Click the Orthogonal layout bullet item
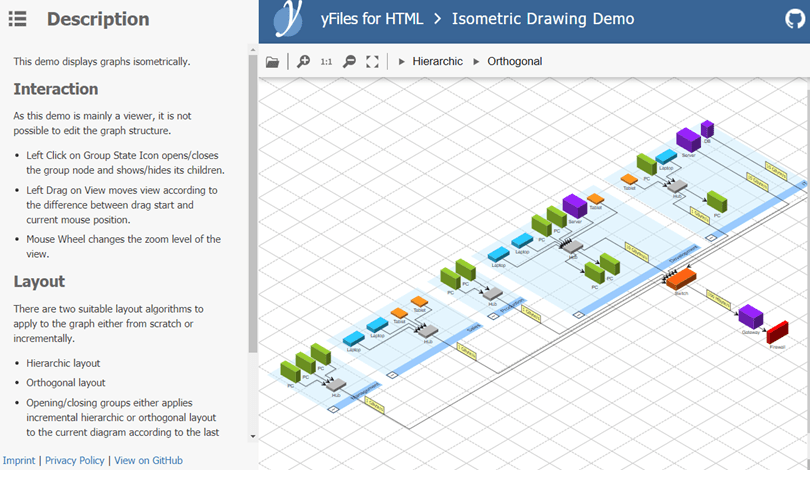This screenshot has height=479, width=810. [x=66, y=383]
